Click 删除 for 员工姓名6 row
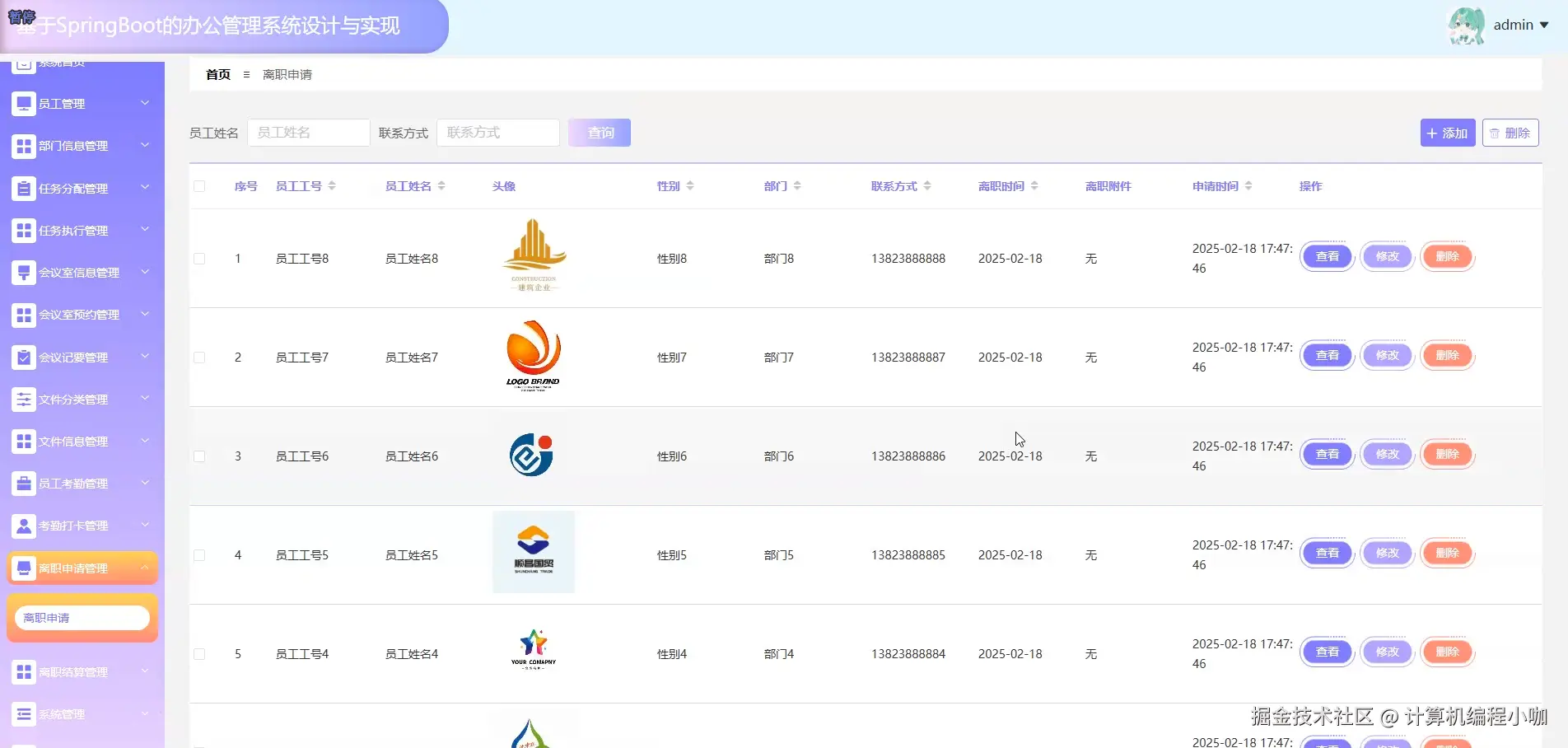 (1448, 455)
